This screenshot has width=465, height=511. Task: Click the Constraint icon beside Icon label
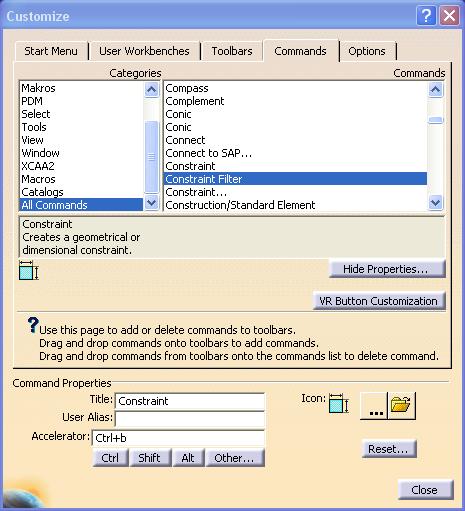pyautogui.click(x=339, y=404)
